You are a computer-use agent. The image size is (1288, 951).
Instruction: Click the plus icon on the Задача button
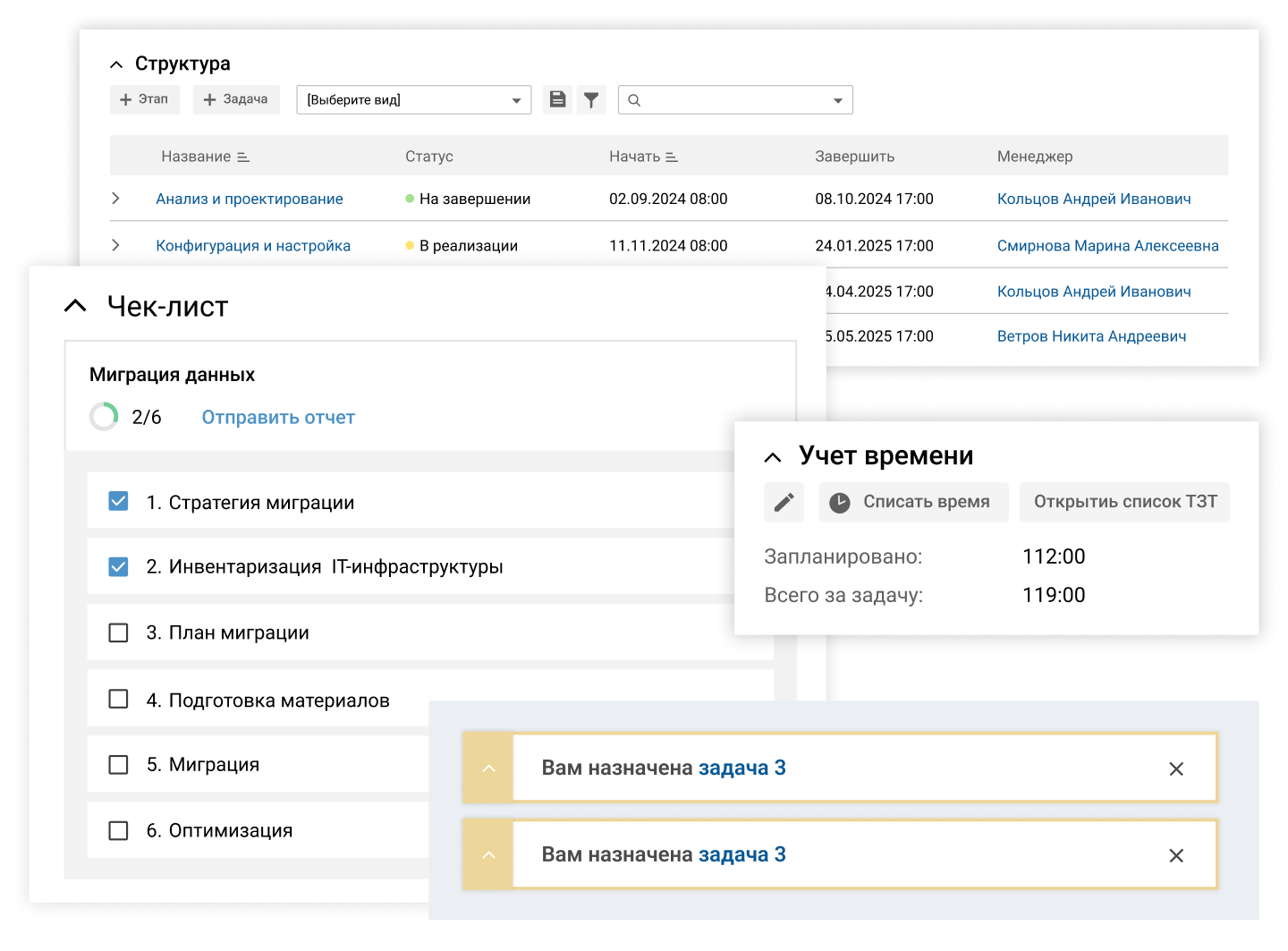(x=210, y=99)
